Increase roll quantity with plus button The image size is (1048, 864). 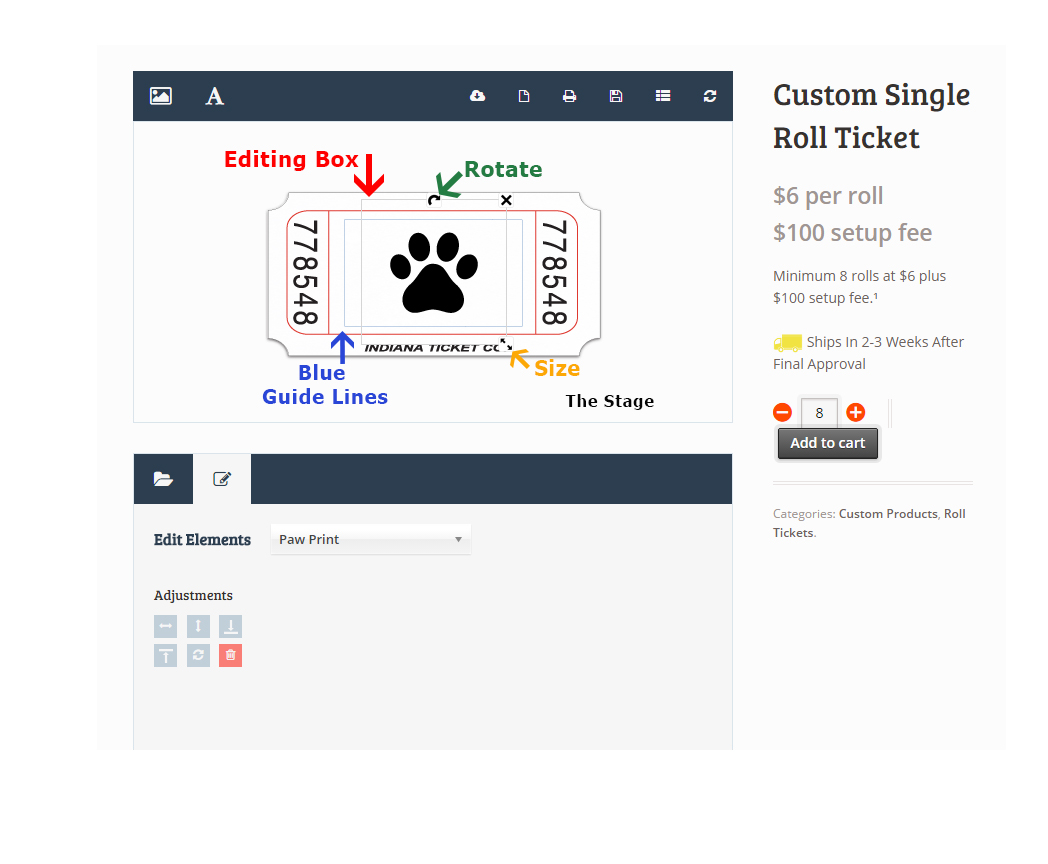point(856,412)
